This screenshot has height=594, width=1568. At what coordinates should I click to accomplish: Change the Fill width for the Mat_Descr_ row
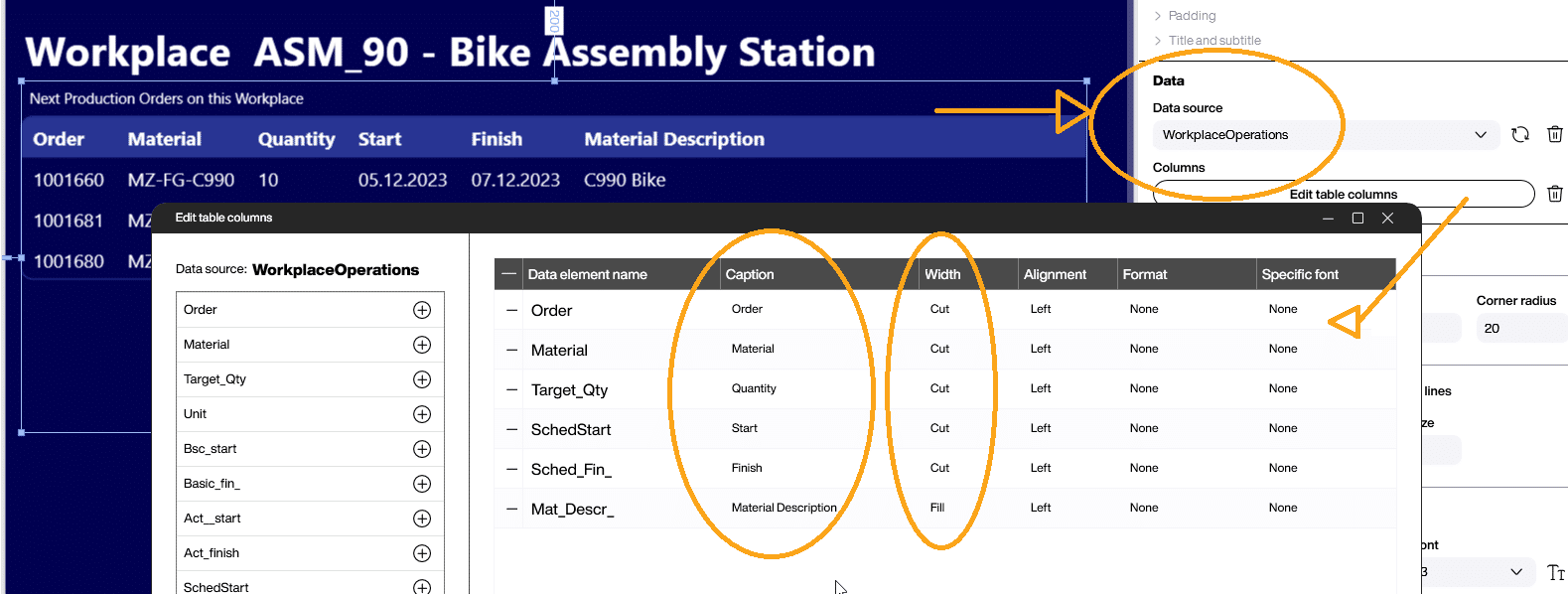tap(937, 508)
